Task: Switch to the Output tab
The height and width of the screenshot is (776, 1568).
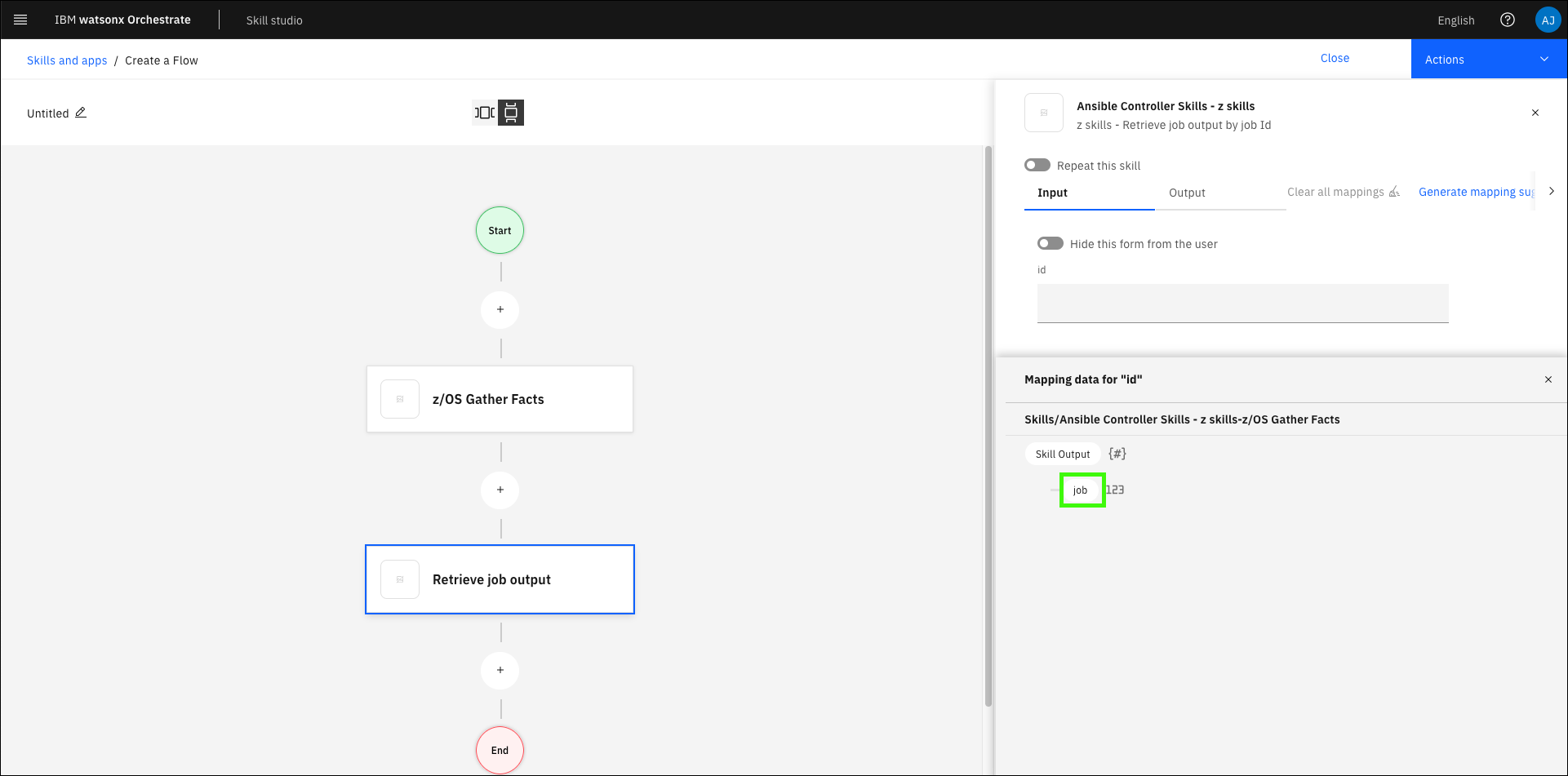Action: (1187, 193)
